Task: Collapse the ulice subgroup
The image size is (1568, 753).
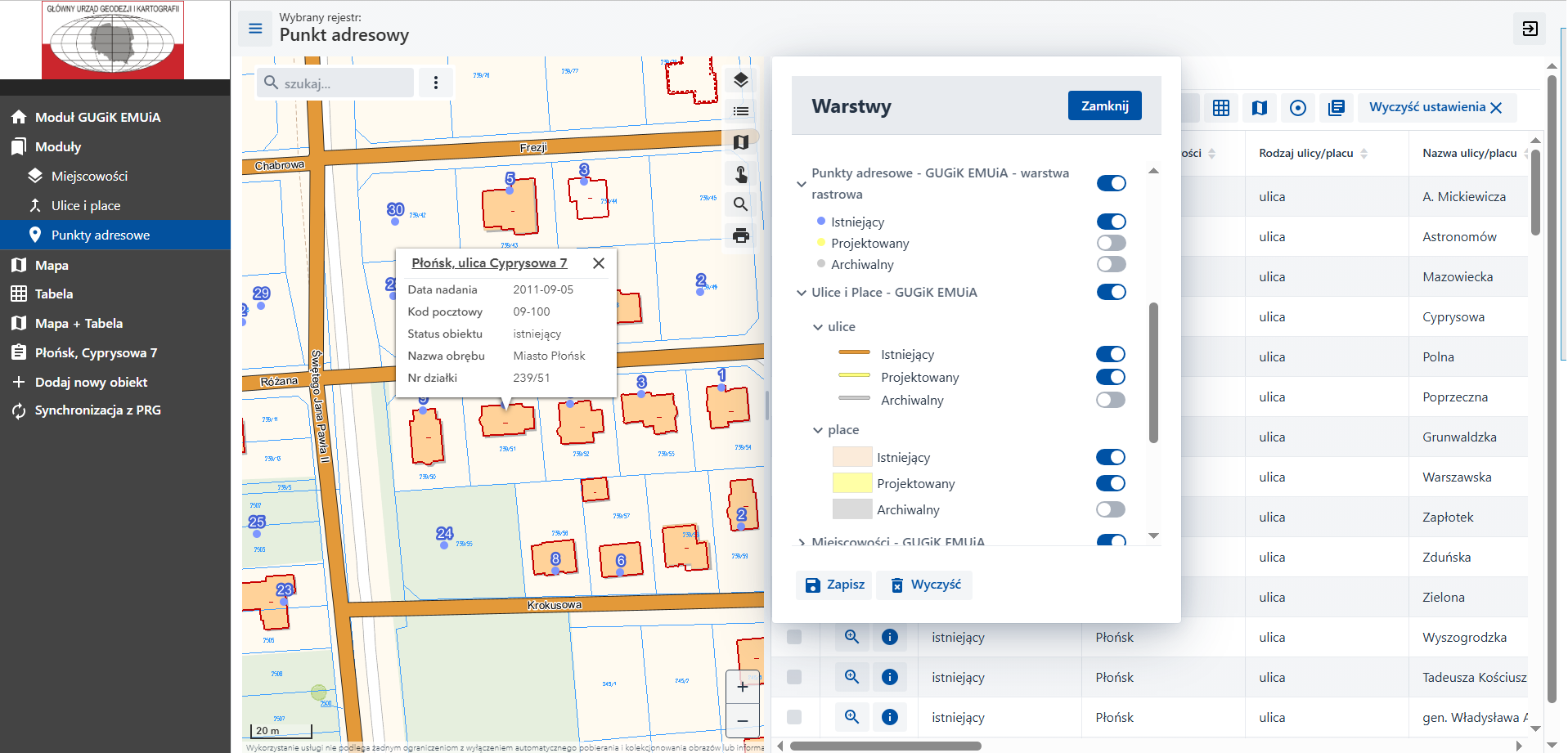Action: [818, 327]
